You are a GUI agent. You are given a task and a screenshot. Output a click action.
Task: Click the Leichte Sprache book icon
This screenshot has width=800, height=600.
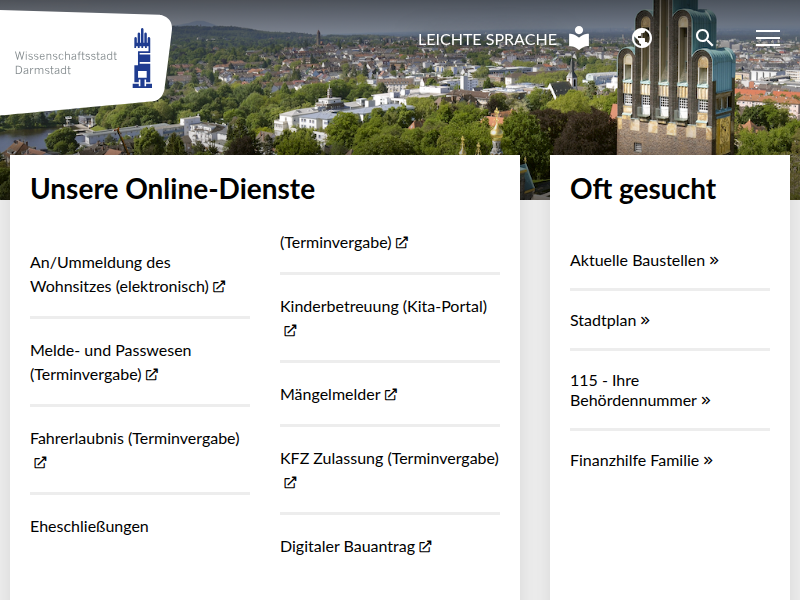(579, 39)
